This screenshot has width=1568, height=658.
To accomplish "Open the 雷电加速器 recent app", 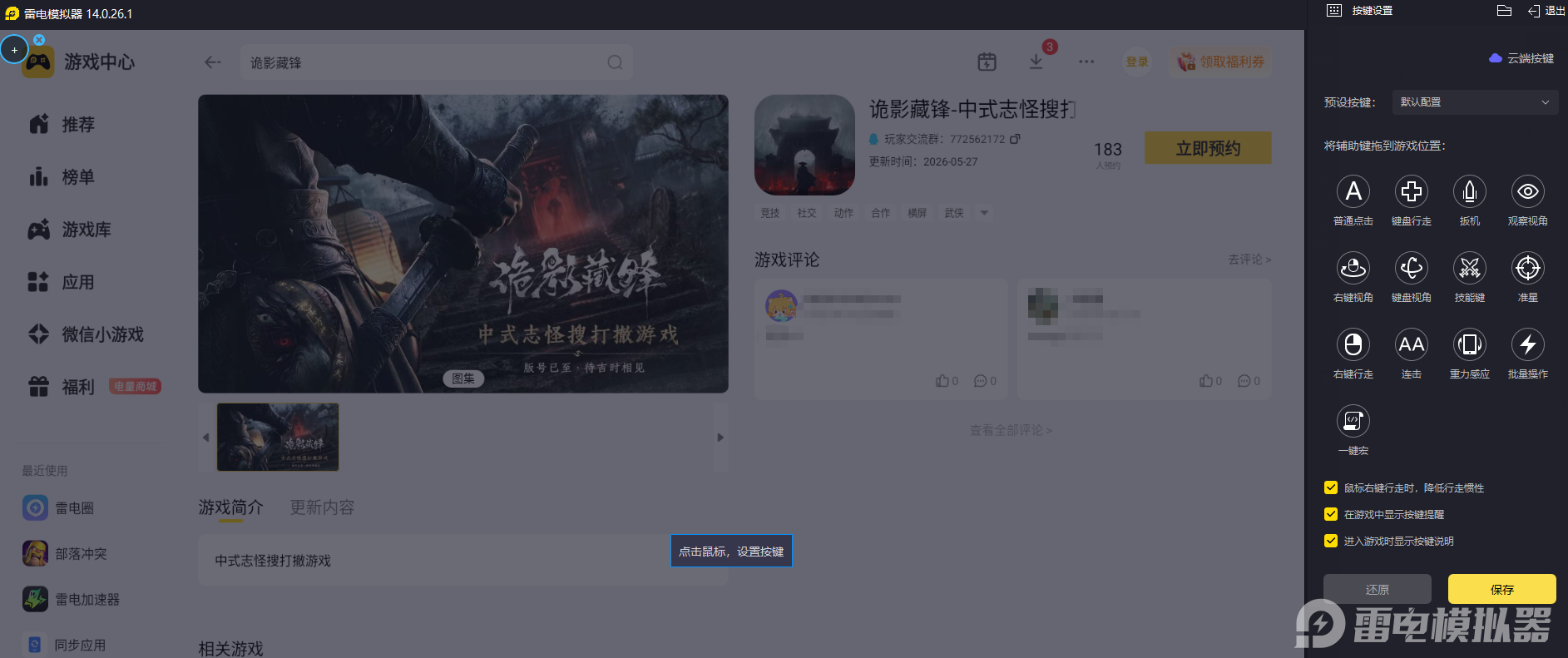I will [x=72, y=599].
